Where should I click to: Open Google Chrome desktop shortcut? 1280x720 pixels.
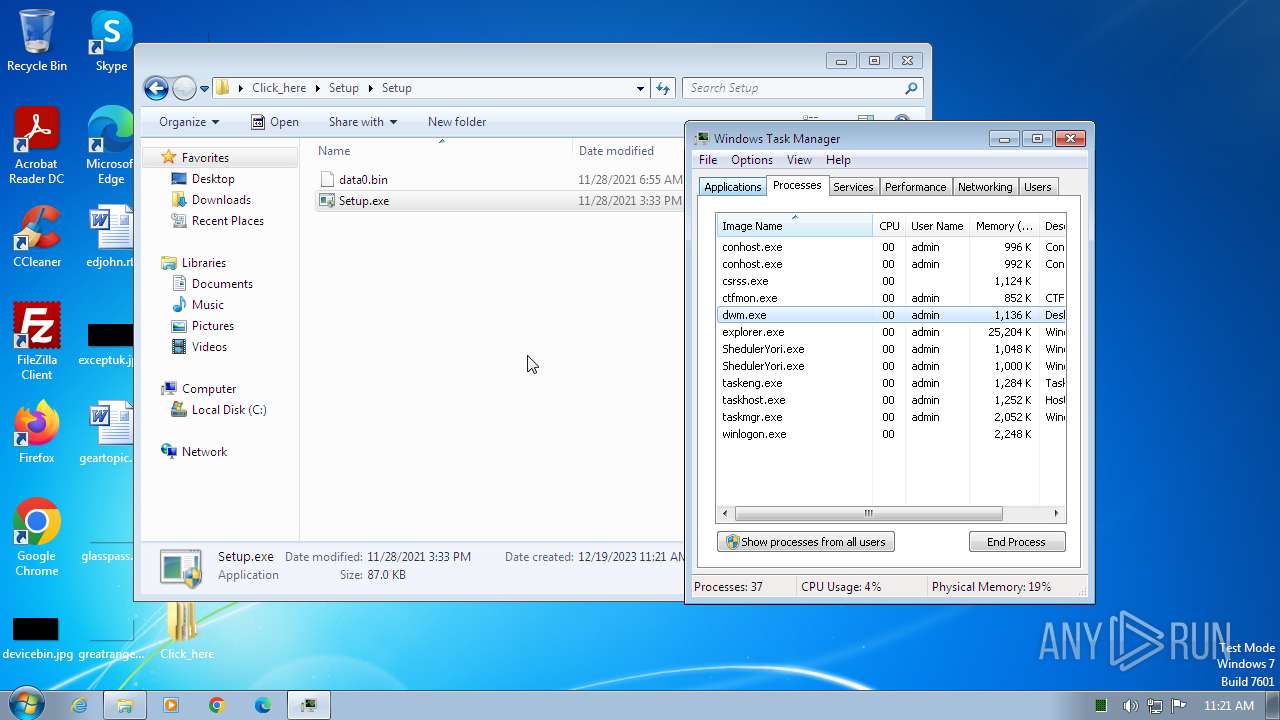click(x=37, y=538)
